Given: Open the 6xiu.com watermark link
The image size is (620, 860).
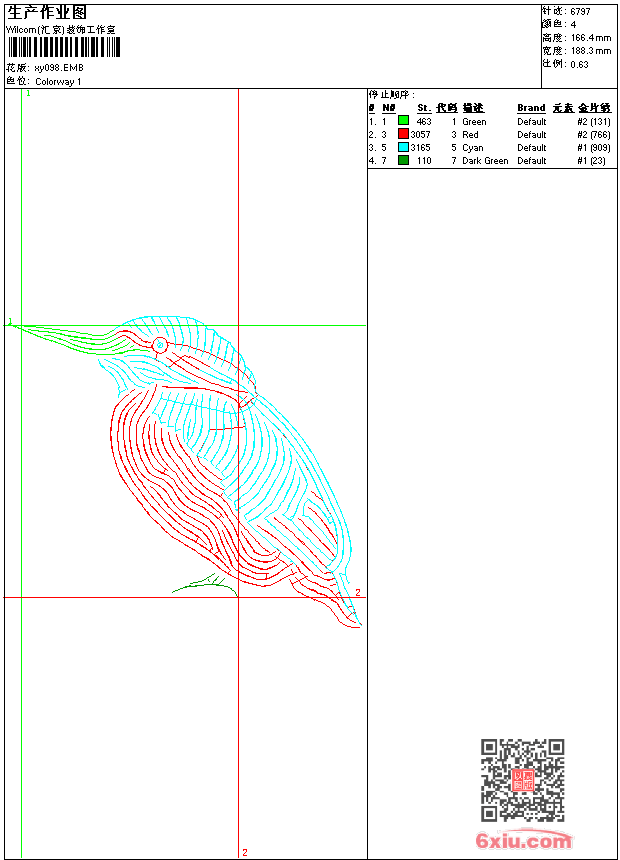Looking at the screenshot, I should pos(524,841).
